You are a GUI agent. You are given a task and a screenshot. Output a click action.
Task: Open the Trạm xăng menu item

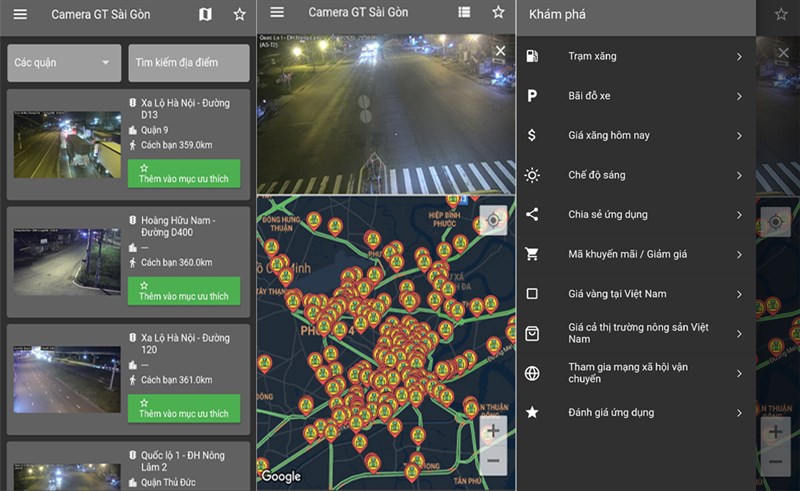pos(636,56)
